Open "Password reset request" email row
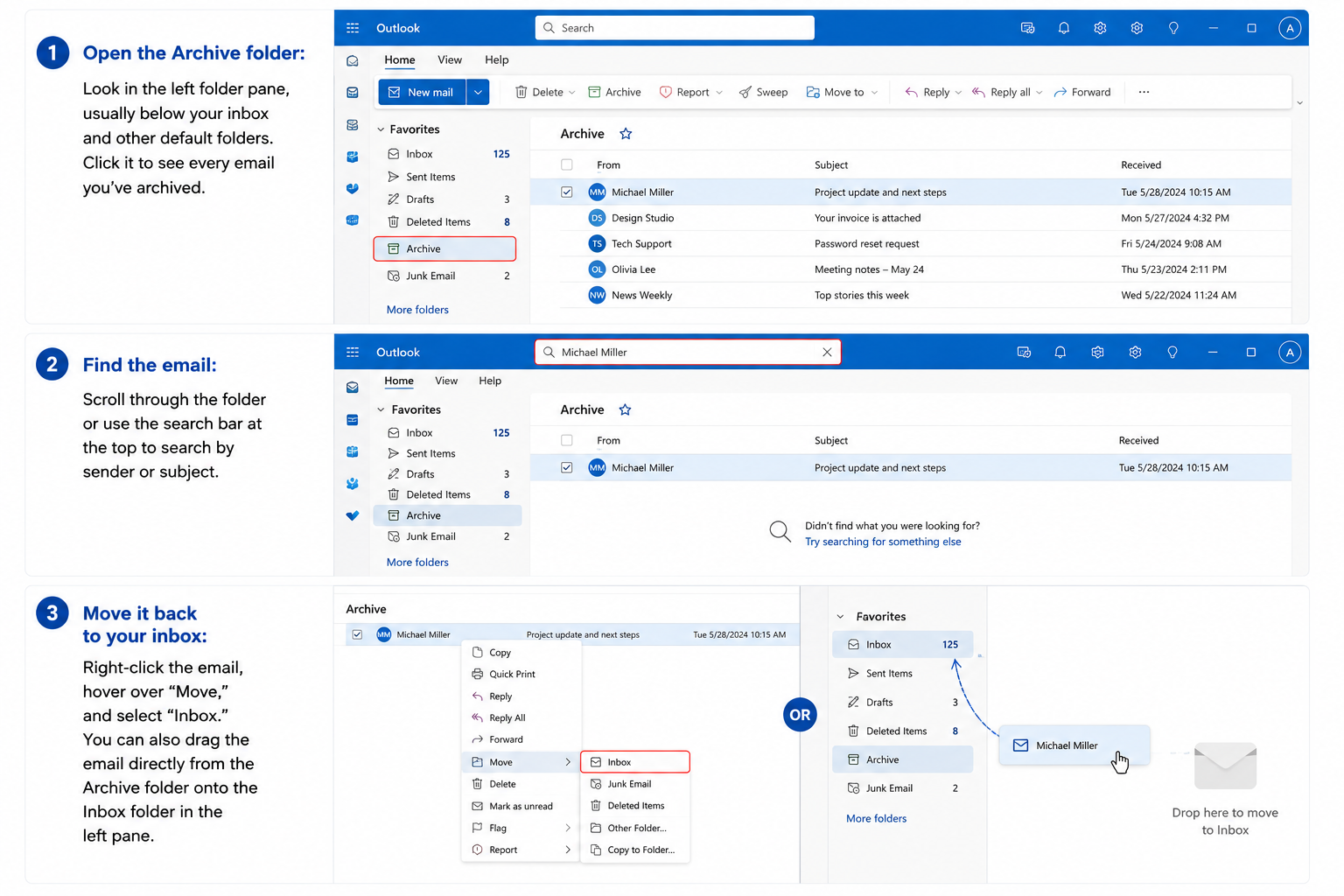 point(926,243)
